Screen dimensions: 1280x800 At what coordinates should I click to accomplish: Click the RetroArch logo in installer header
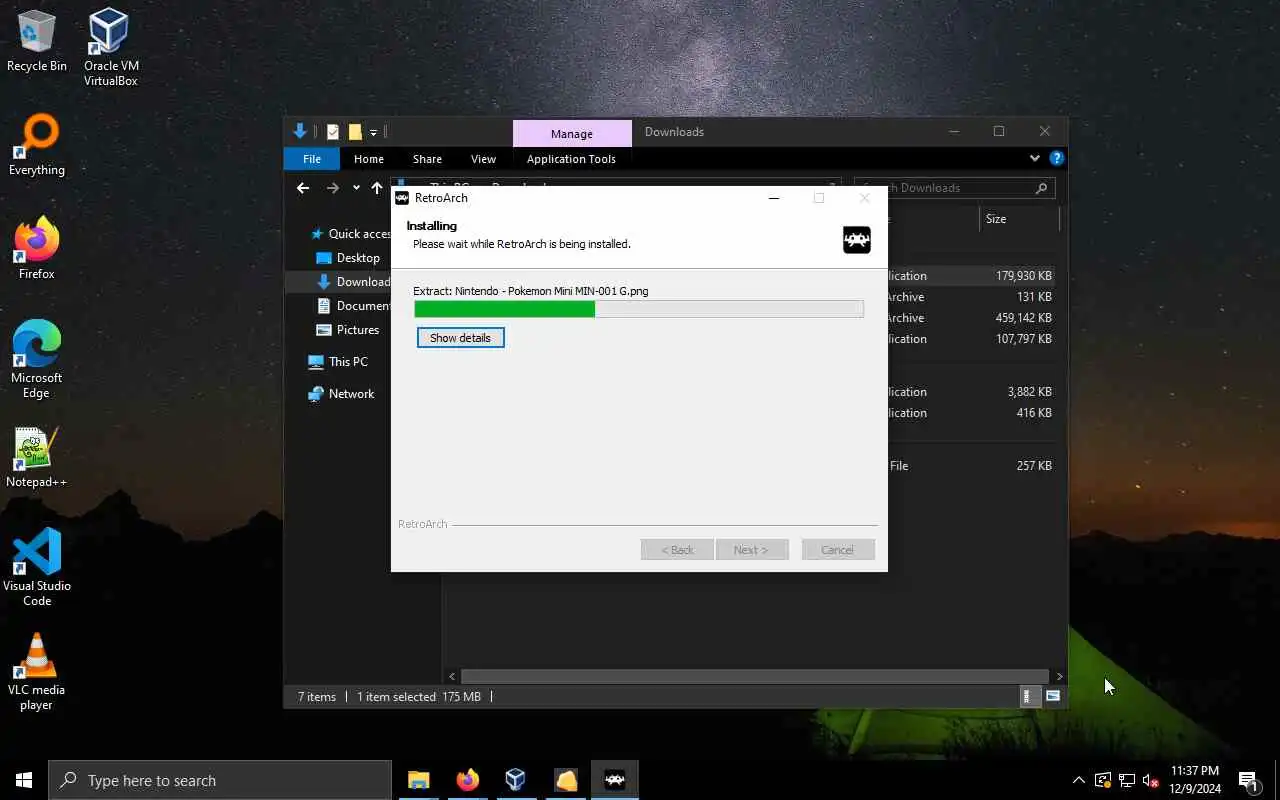point(857,240)
